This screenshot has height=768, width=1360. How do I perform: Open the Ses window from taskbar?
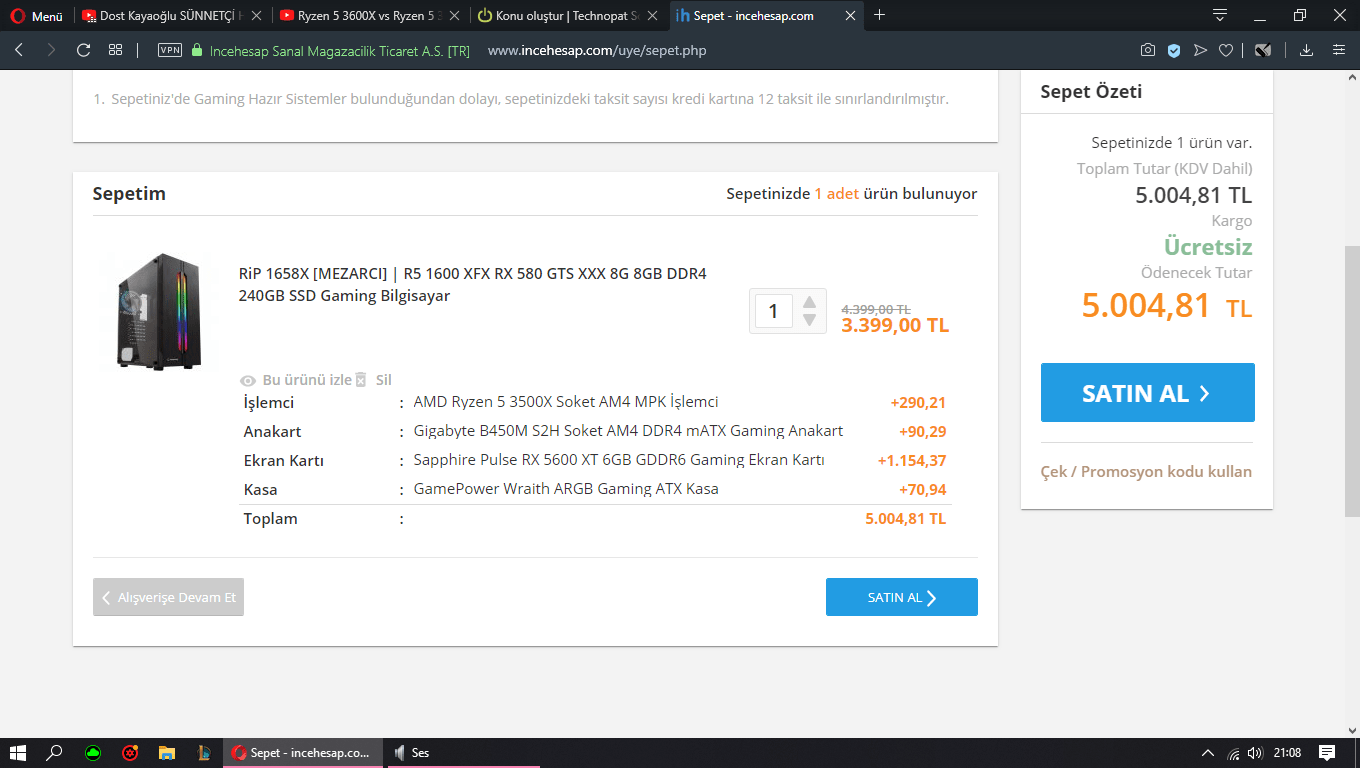click(463, 753)
